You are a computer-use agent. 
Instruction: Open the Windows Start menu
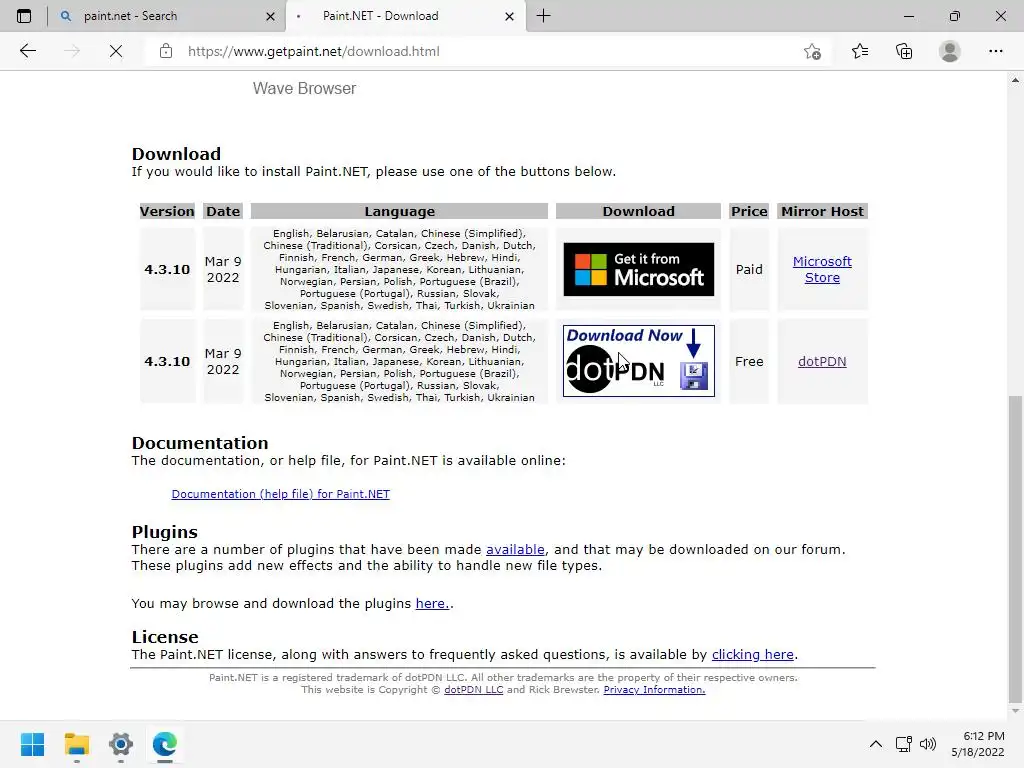(33, 744)
